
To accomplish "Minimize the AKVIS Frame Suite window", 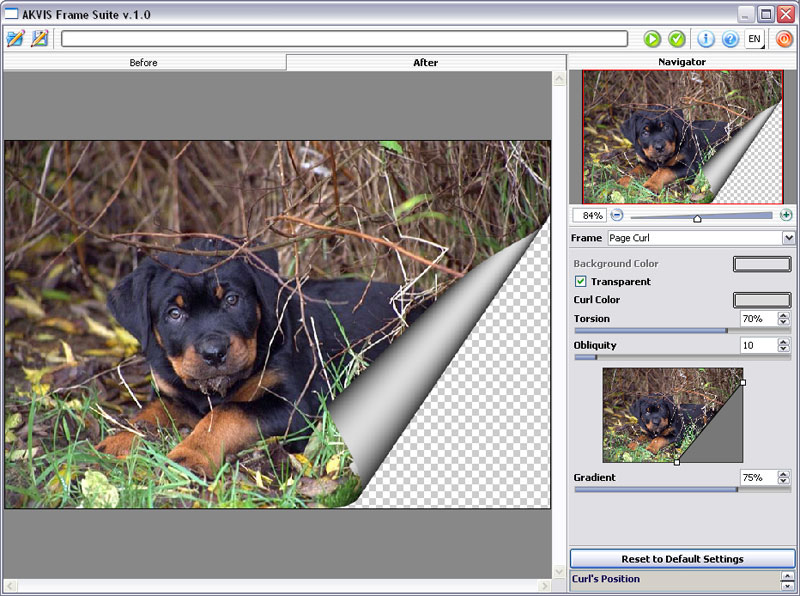I will 746,14.
